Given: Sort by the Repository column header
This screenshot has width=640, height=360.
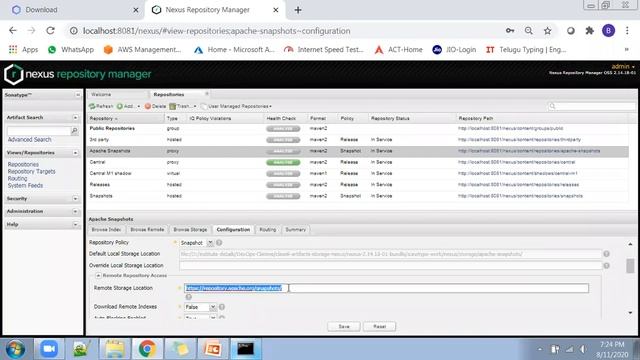Looking at the screenshot, I should [x=126, y=118].
